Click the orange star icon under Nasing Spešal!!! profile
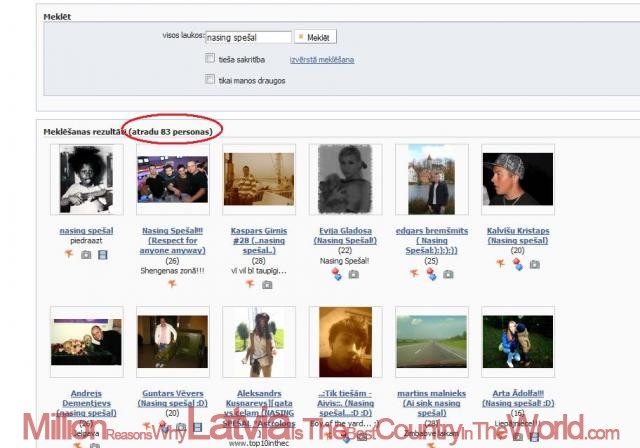The image size is (640, 448). point(172,284)
